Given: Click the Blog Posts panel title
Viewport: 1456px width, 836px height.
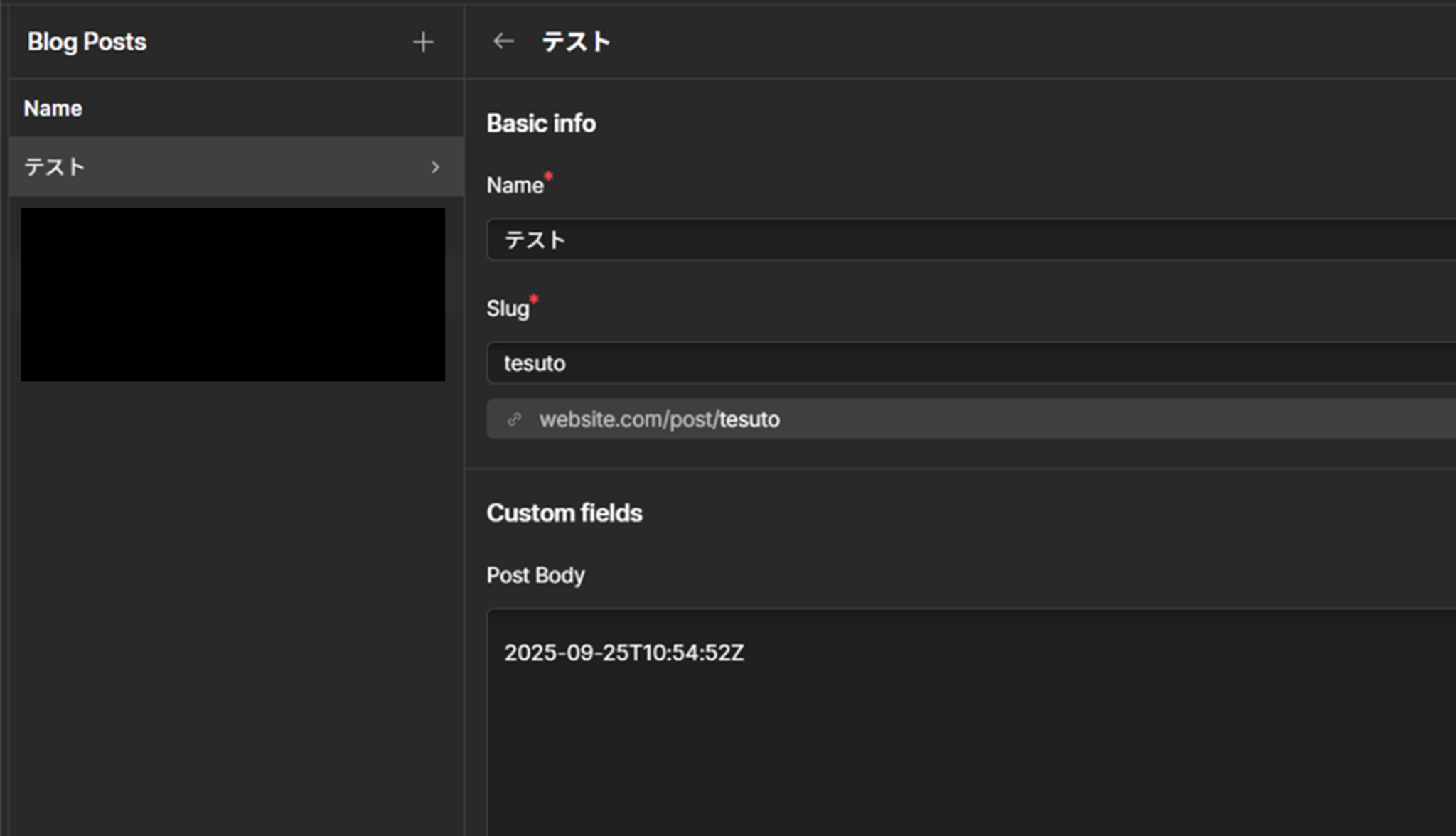Looking at the screenshot, I should pyautogui.click(x=87, y=42).
